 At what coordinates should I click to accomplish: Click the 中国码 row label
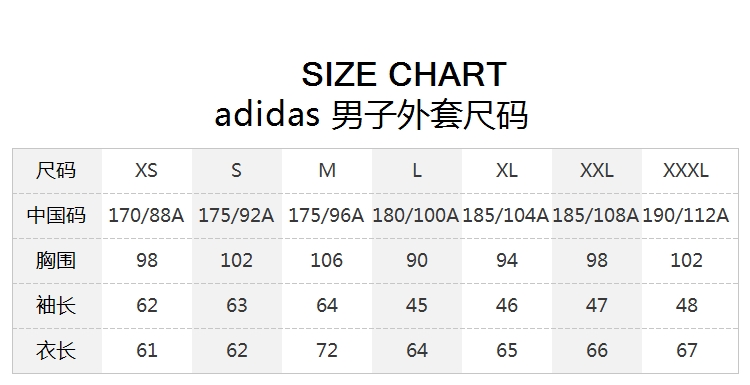[x=56, y=215]
